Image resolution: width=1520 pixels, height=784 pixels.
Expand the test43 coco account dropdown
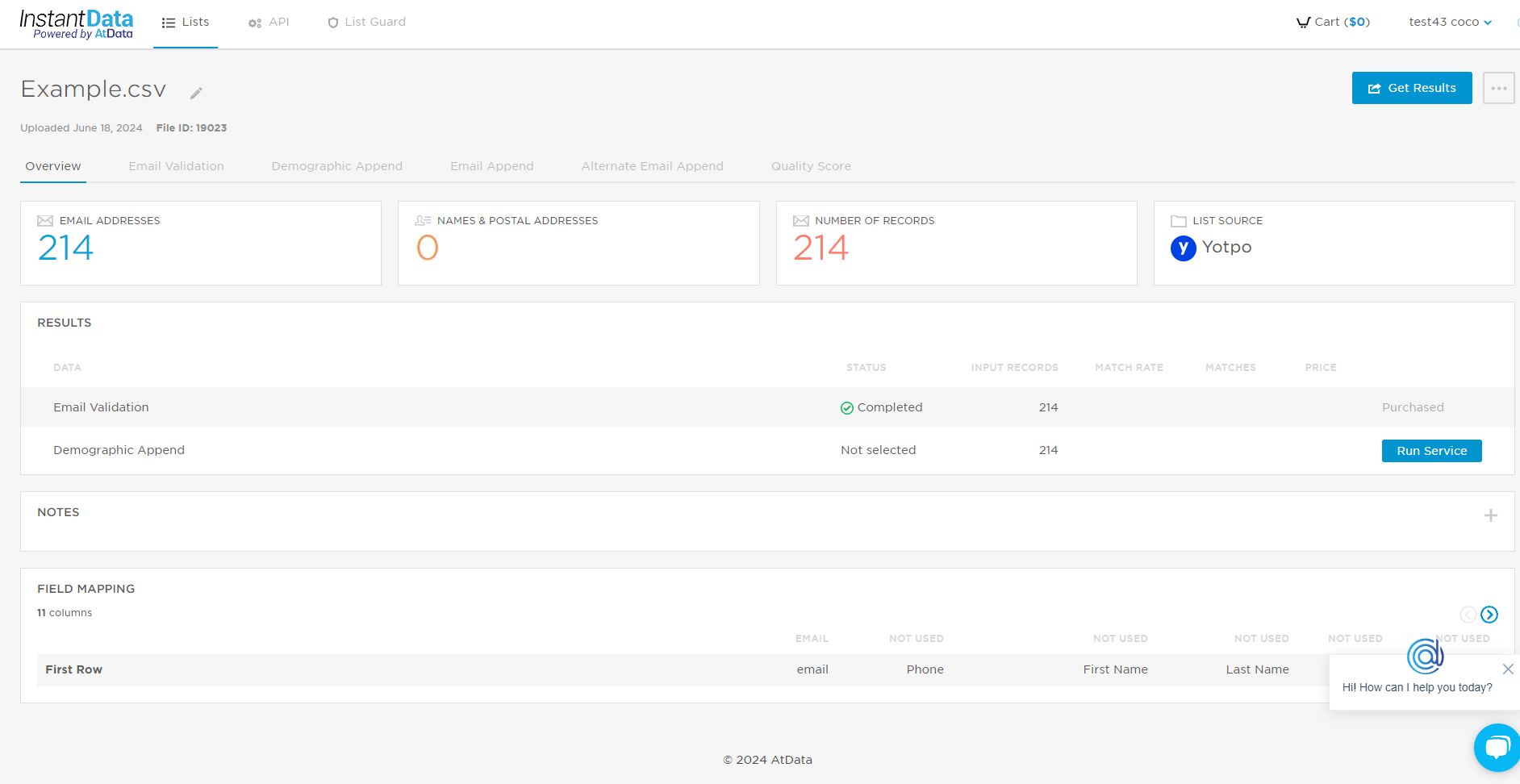tap(1450, 23)
